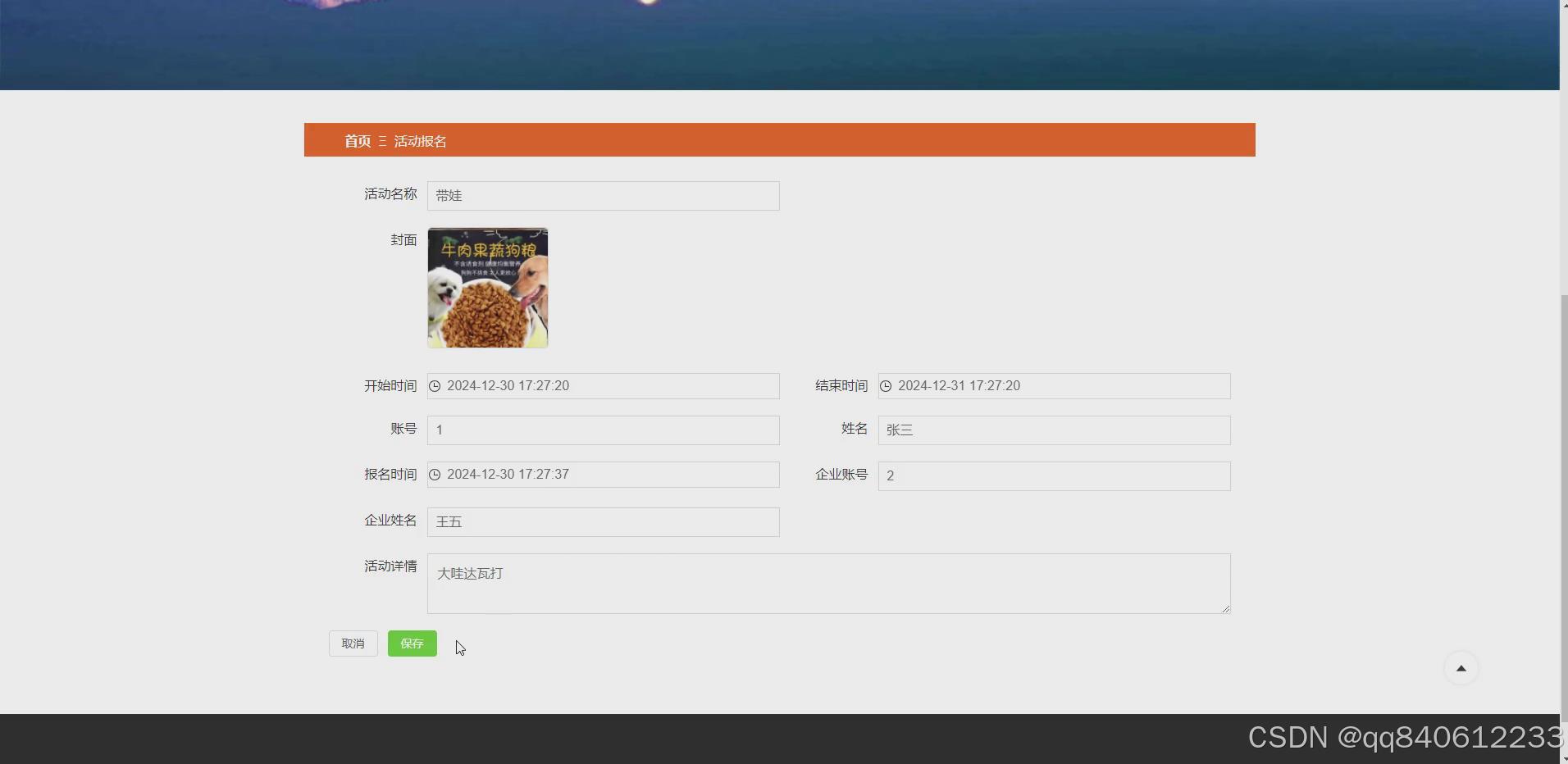Click the 姓名 label
This screenshot has height=764, width=1568.
(x=855, y=429)
